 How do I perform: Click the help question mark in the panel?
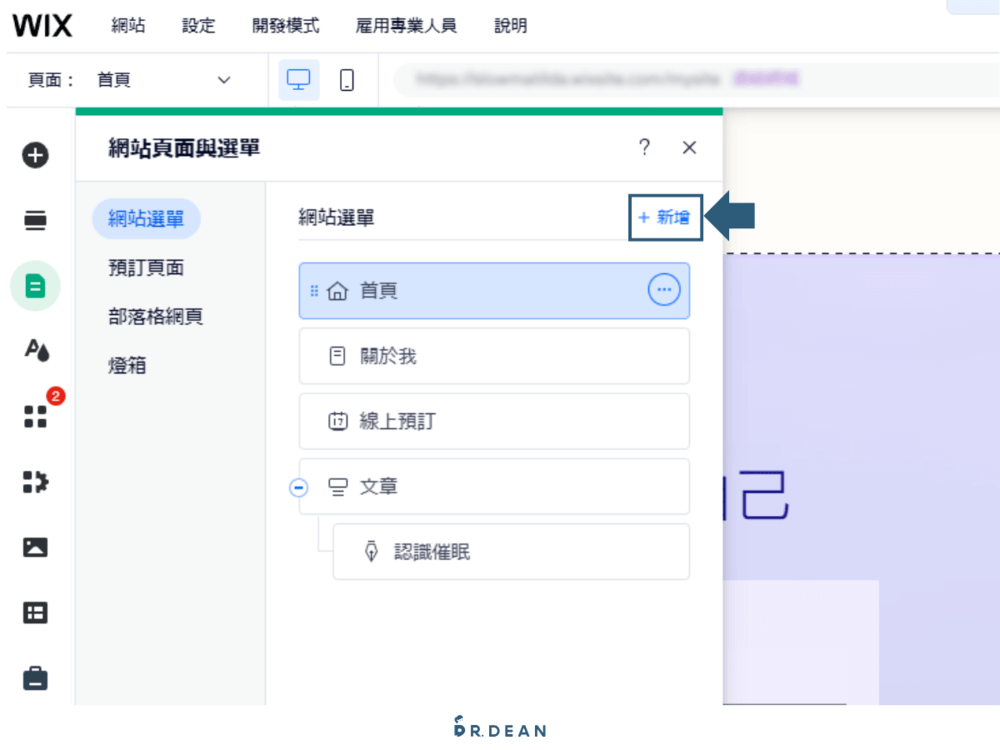(644, 147)
